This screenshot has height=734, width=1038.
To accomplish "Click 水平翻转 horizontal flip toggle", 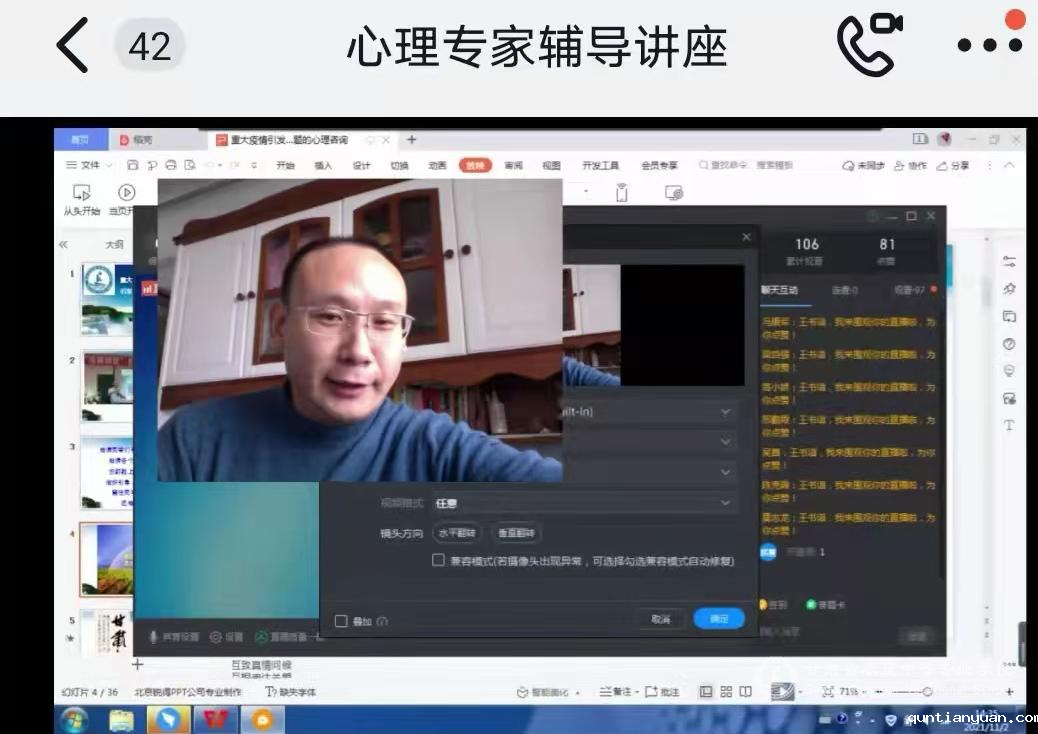I will [x=456, y=533].
